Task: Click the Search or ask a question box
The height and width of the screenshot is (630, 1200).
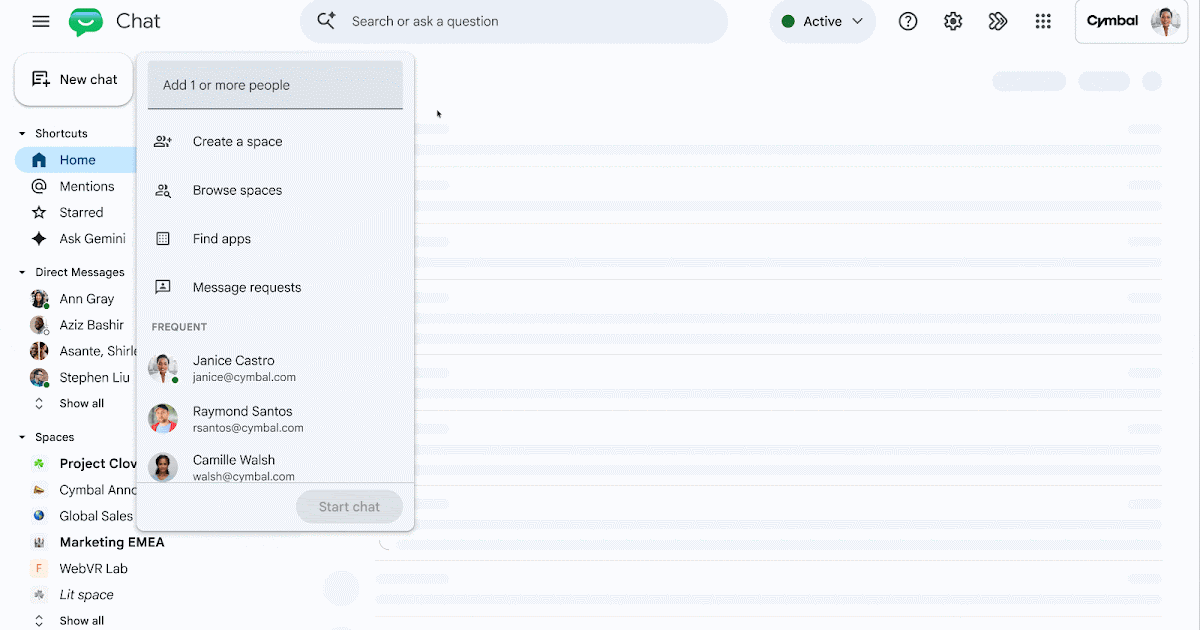Action: coord(514,21)
